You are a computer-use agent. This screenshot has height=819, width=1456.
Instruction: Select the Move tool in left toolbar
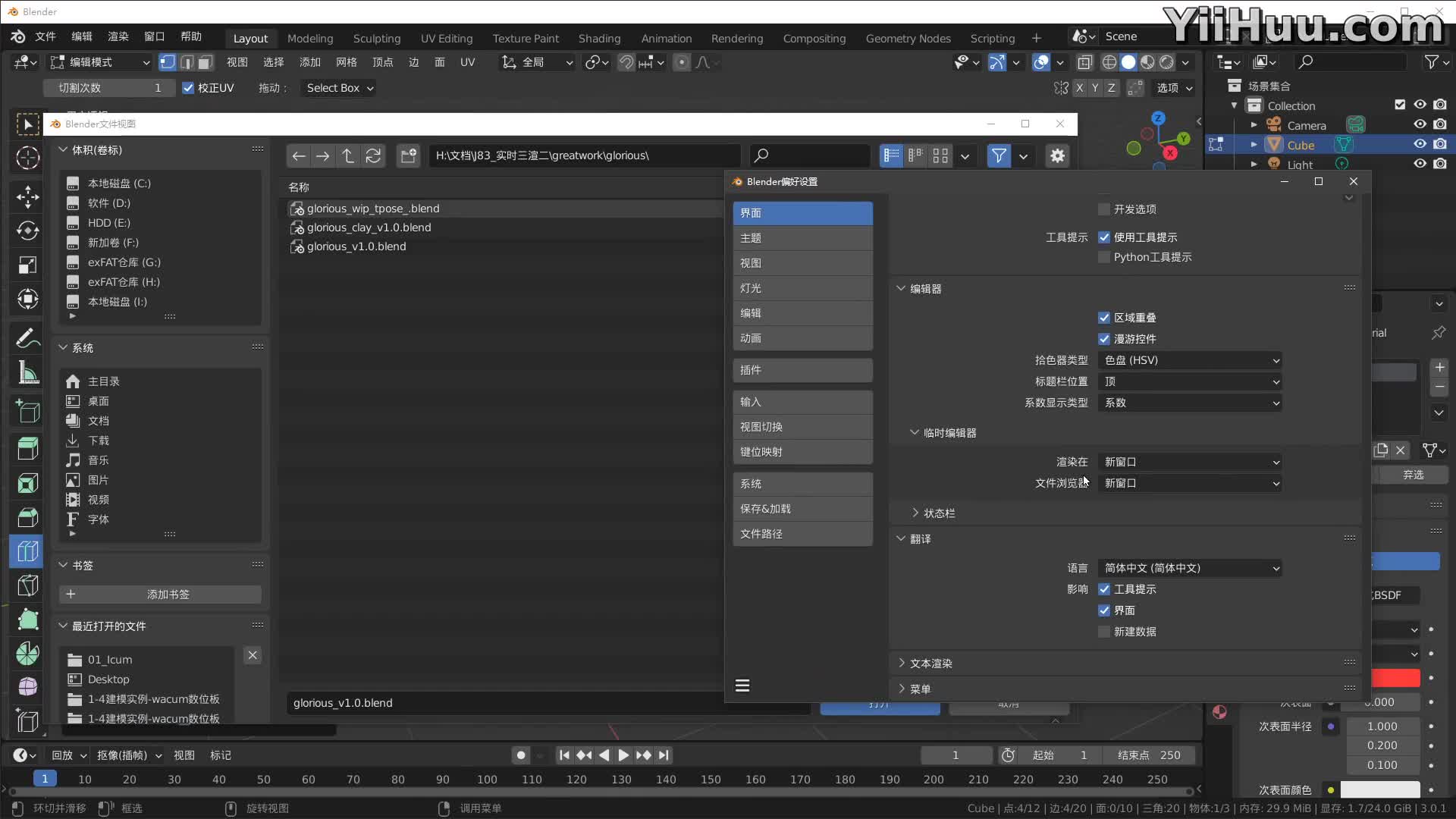pos(28,197)
